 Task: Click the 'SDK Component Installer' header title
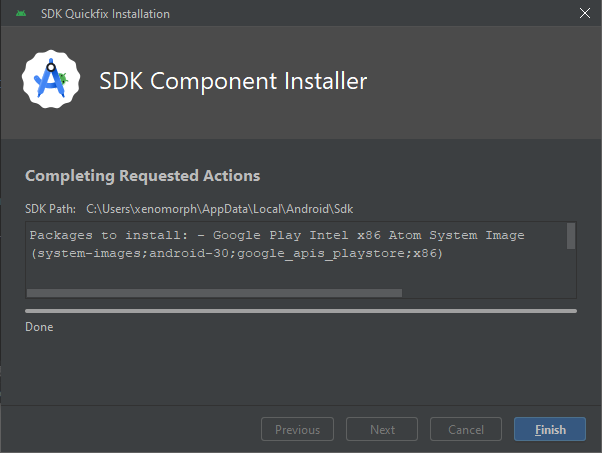233,81
